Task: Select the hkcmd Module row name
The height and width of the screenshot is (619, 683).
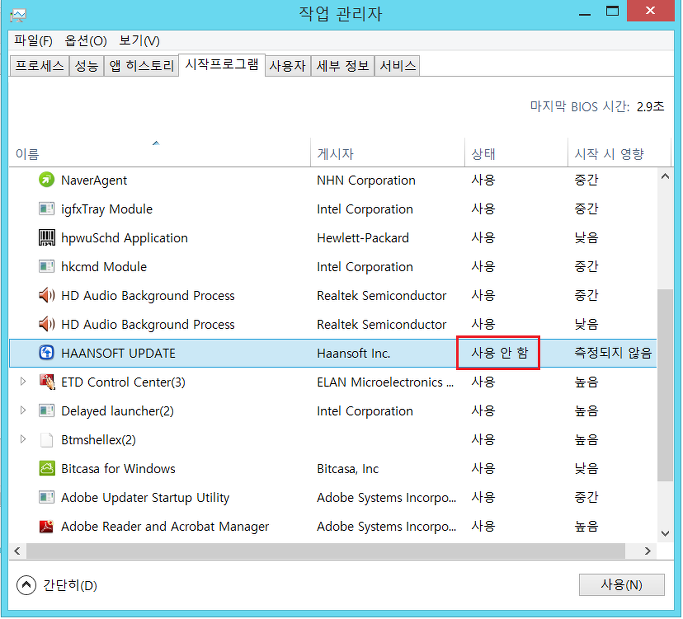Action: click(104, 267)
